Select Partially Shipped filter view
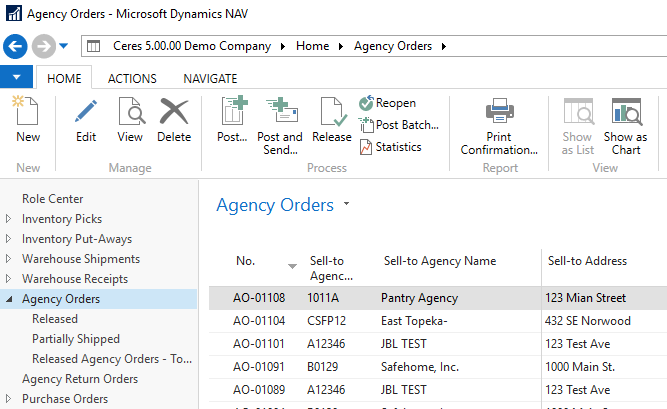667x409 pixels. click(76, 339)
